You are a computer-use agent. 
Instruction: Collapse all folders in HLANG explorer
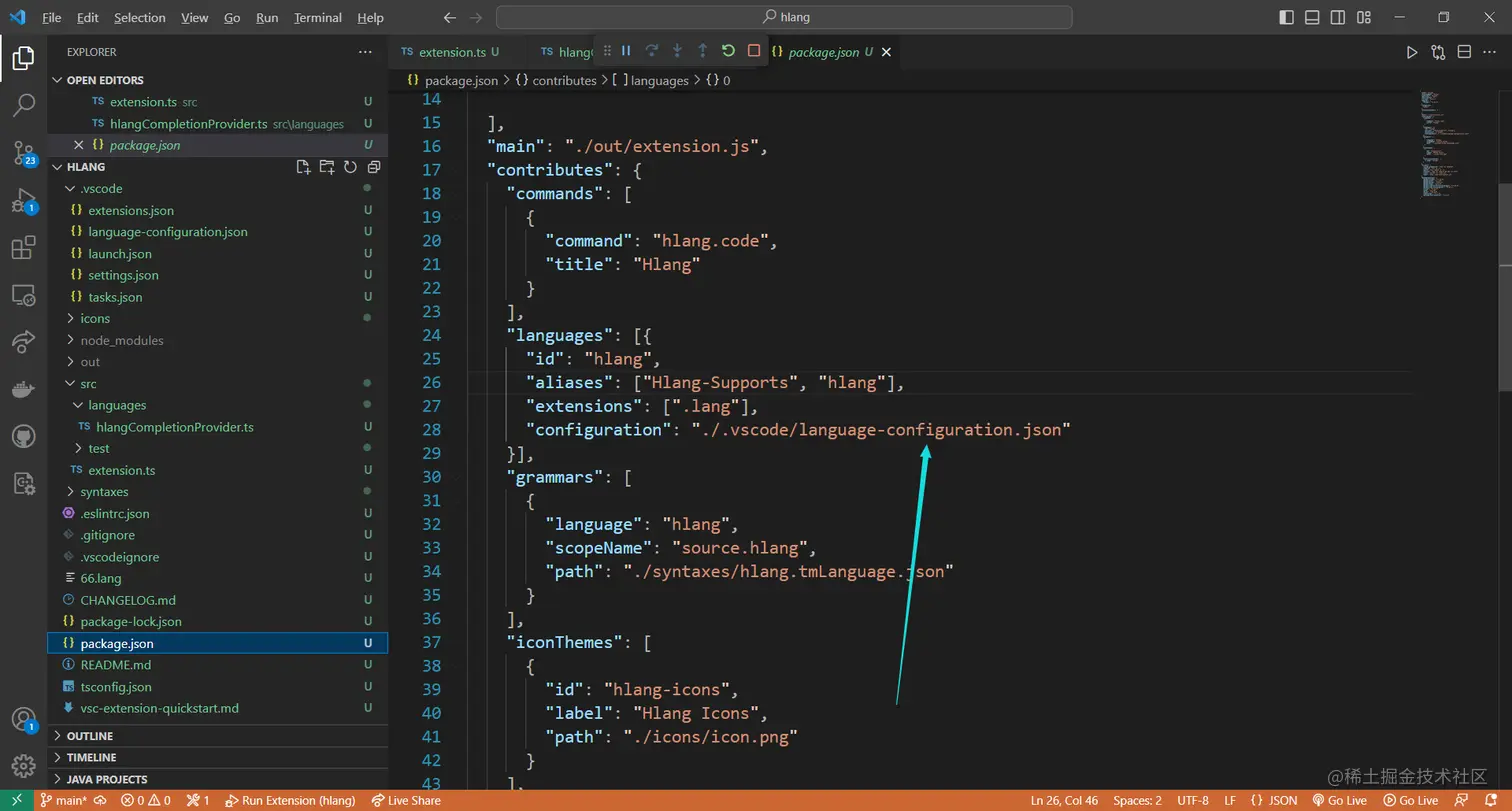(x=373, y=167)
